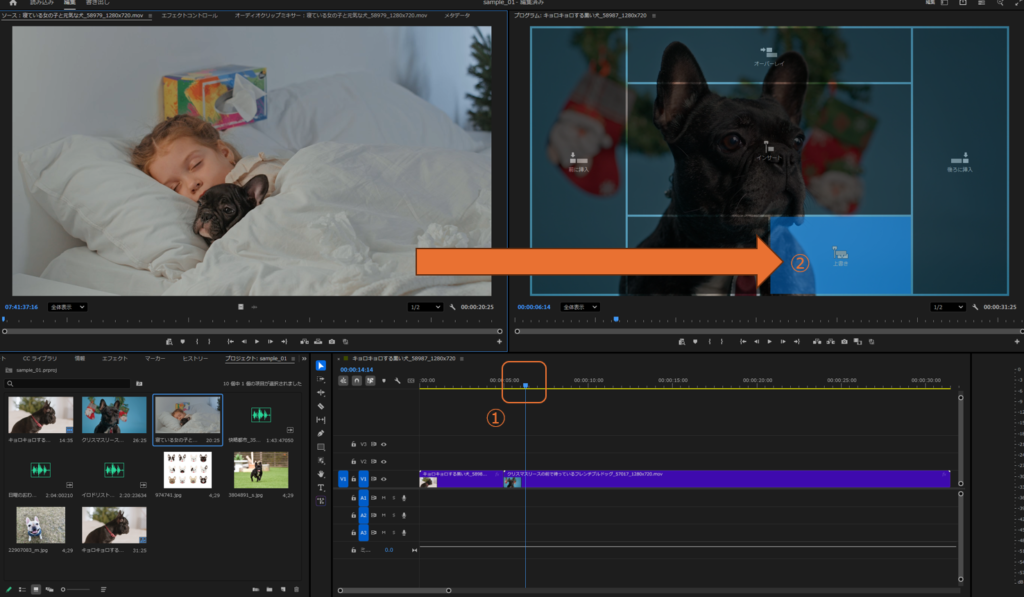This screenshot has height=597, width=1024.
Task: Switch to the エフェクト tab in lower-left panel
Action: click(115, 357)
